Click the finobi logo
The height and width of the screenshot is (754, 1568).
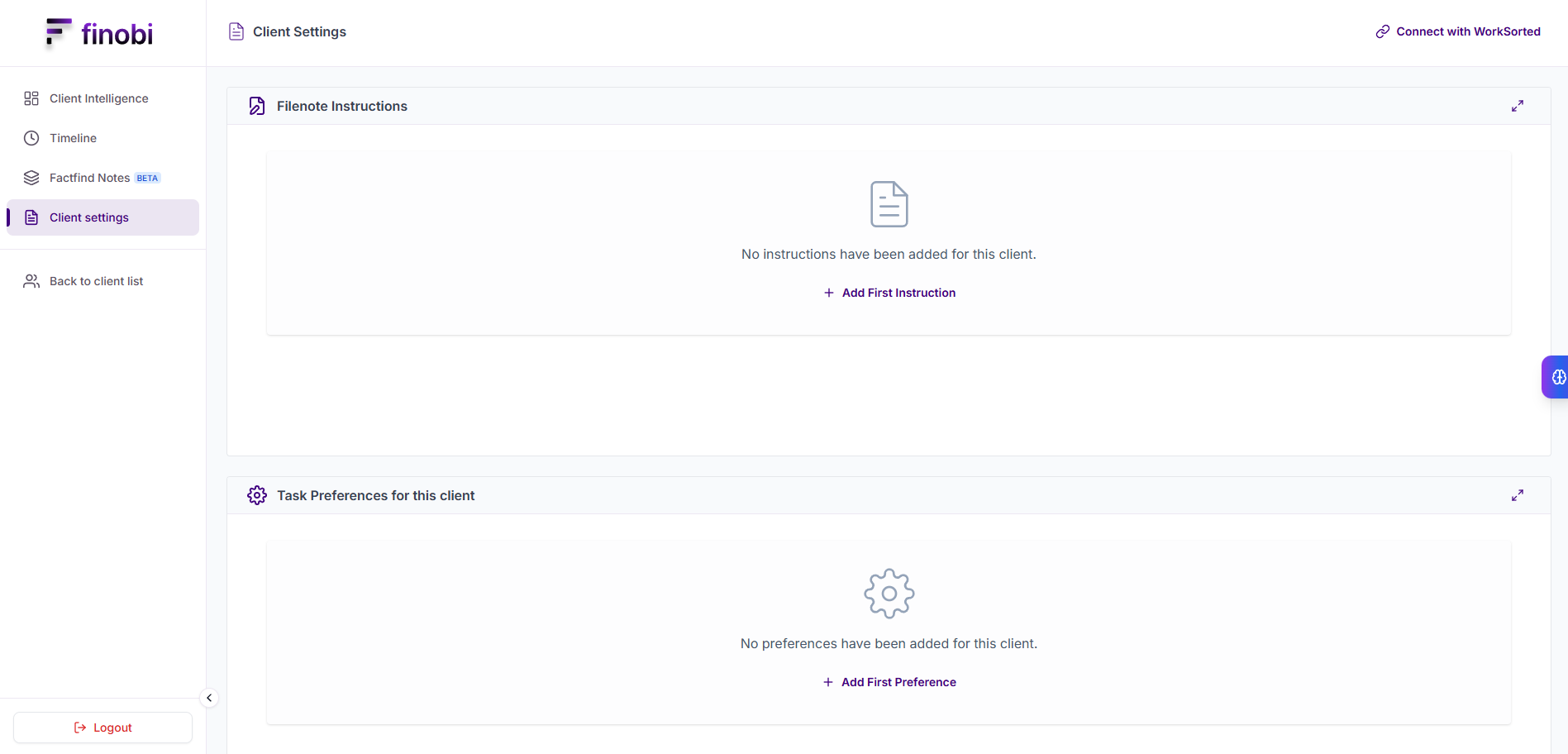tap(98, 33)
